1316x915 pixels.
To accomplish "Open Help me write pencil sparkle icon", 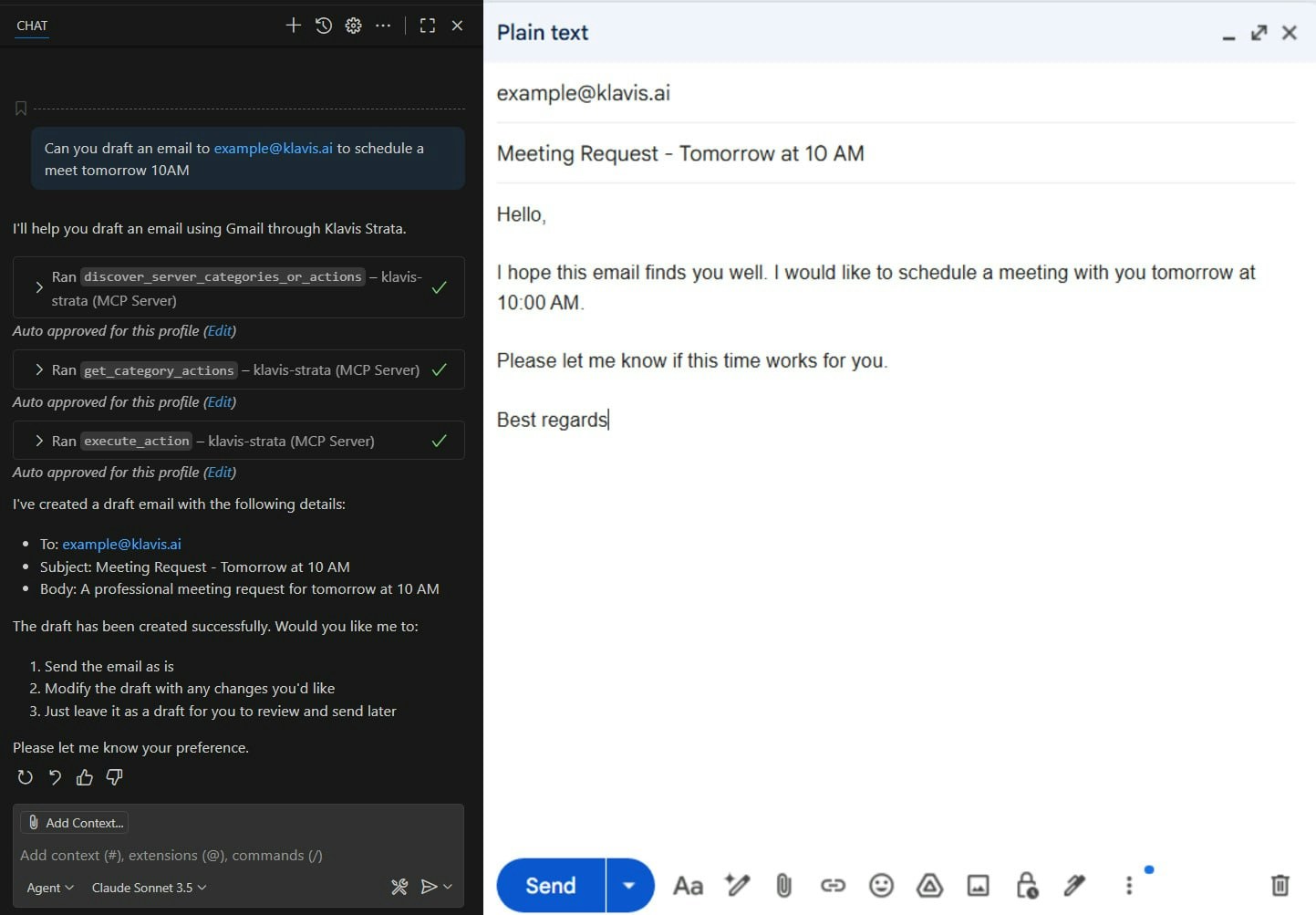I will (x=737, y=885).
